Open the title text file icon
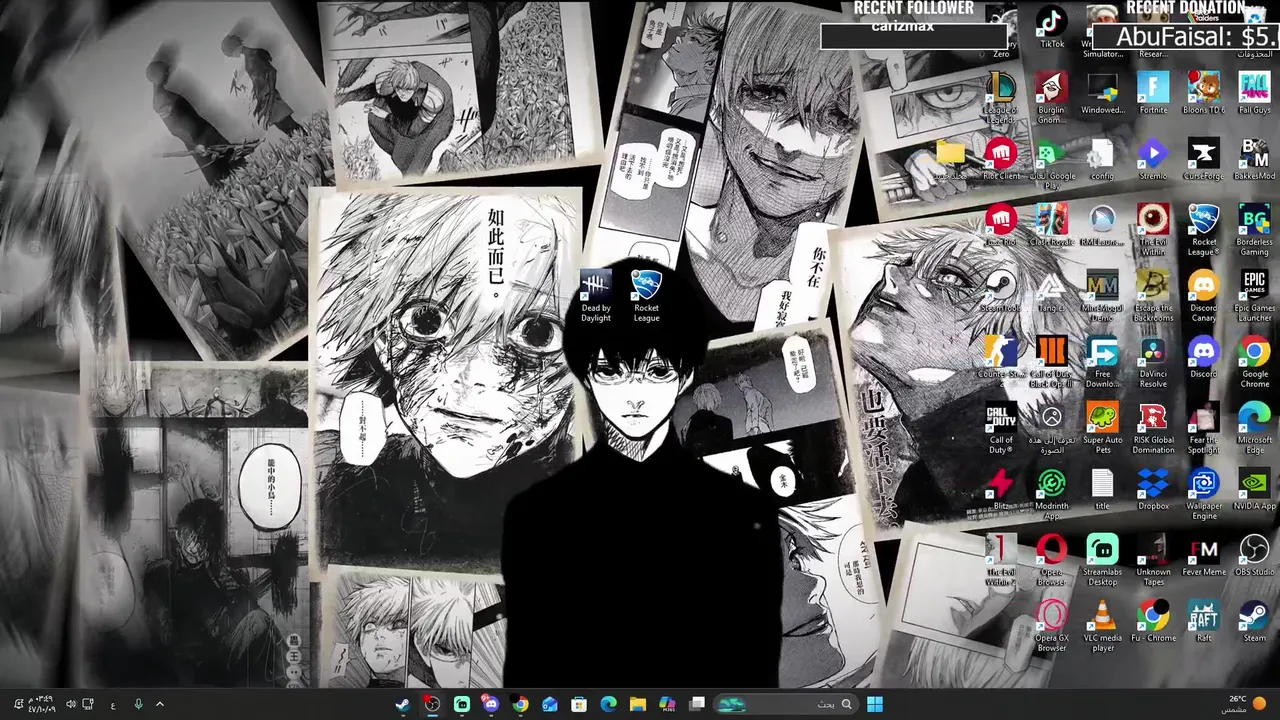This screenshot has width=1280, height=720. (x=1102, y=489)
